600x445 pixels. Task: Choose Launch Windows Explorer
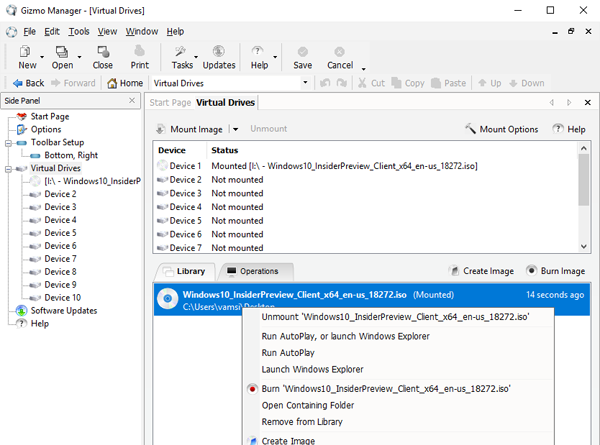pos(398,369)
